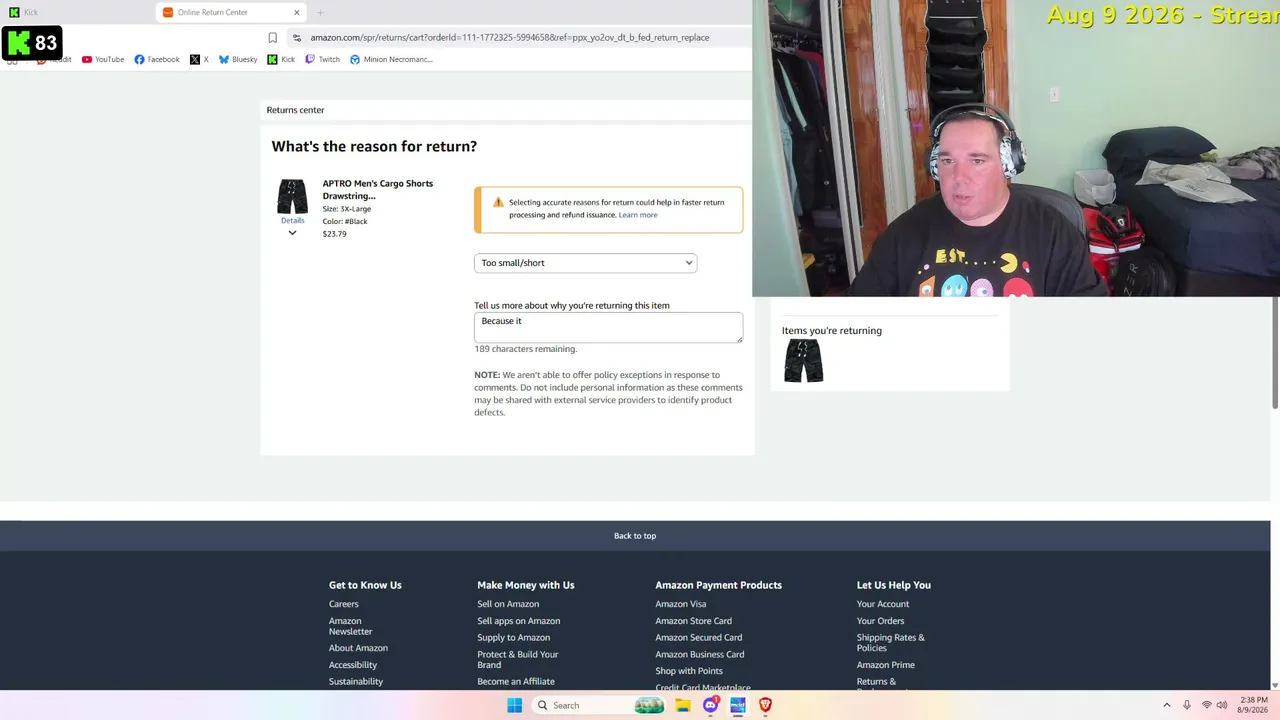This screenshot has height=720, width=1280.
Task: Click the return comments text box
Action: 608,327
